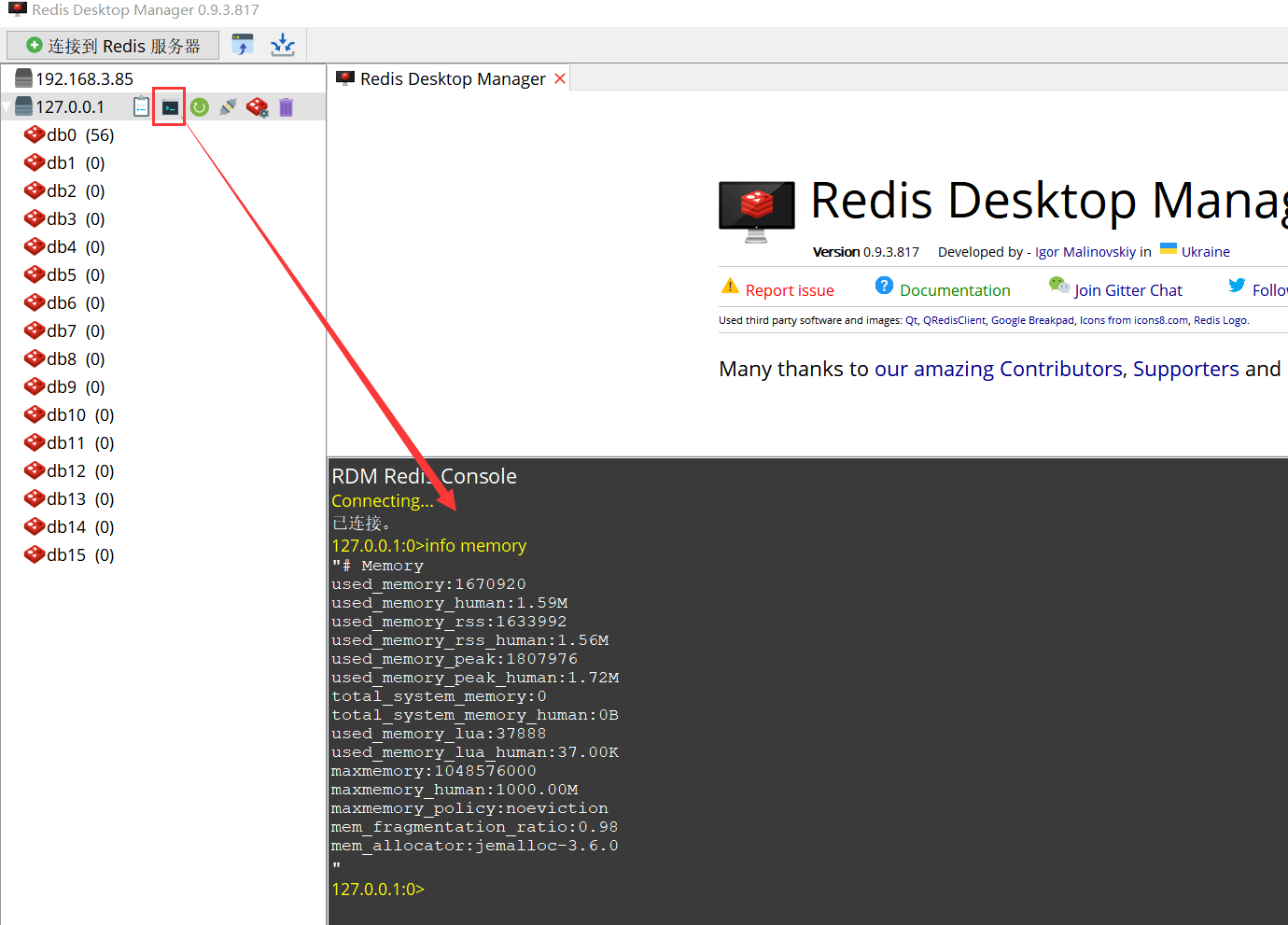Open the Google Breakpad link

point(1032,320)
